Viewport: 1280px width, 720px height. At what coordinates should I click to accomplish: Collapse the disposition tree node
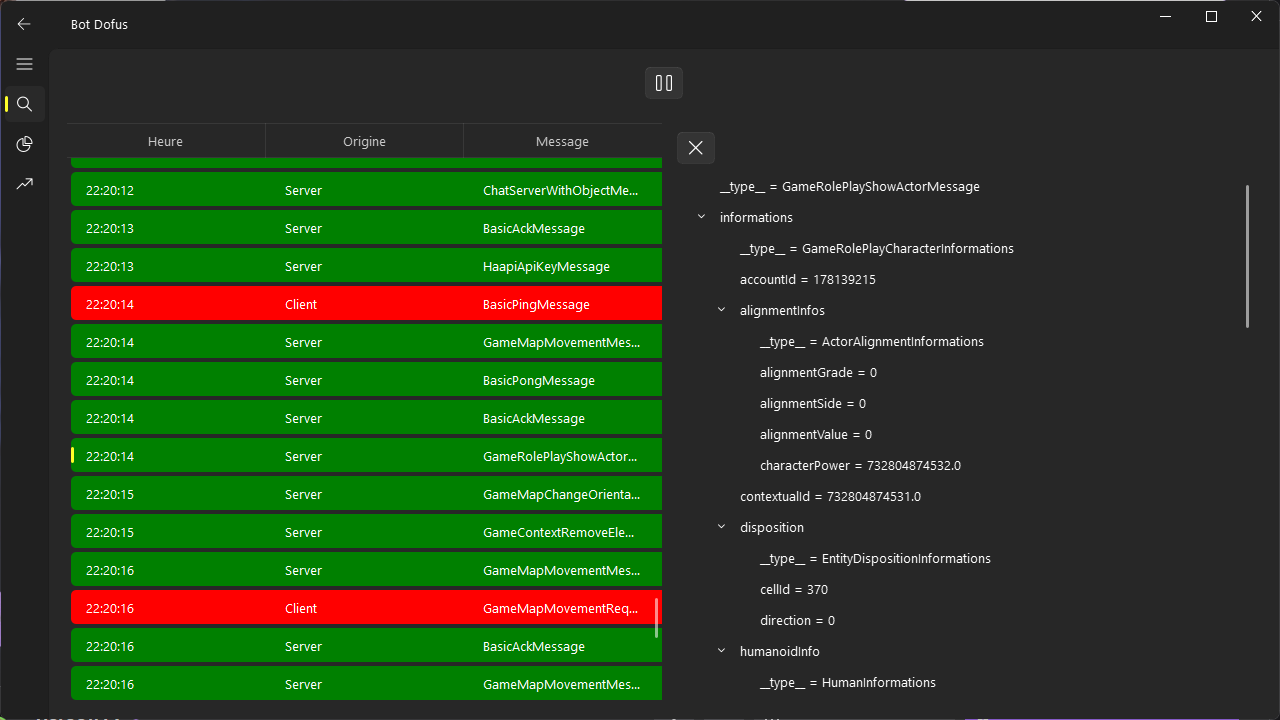tap(721, 527)
